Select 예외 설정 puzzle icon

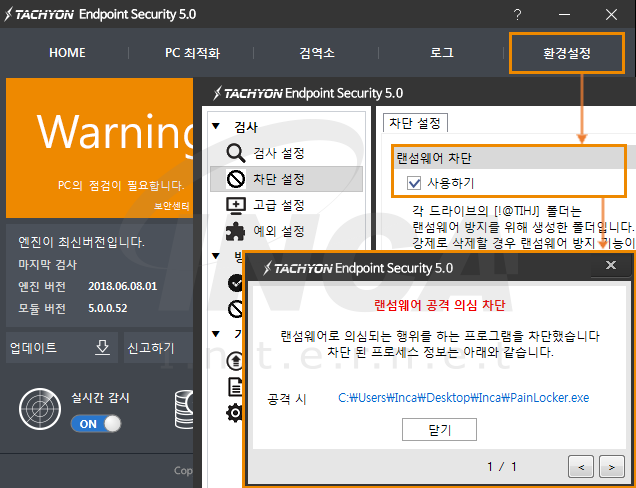tap(236, 231)
